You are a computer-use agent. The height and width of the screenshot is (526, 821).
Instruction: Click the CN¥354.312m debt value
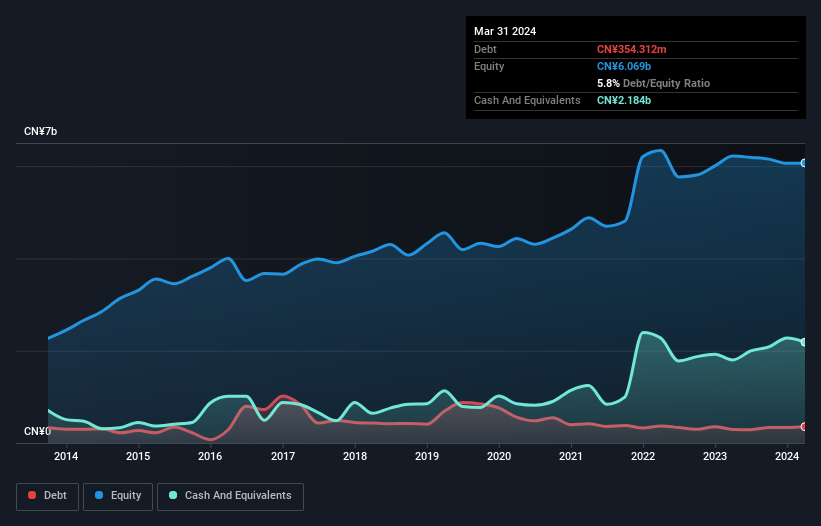631,49
